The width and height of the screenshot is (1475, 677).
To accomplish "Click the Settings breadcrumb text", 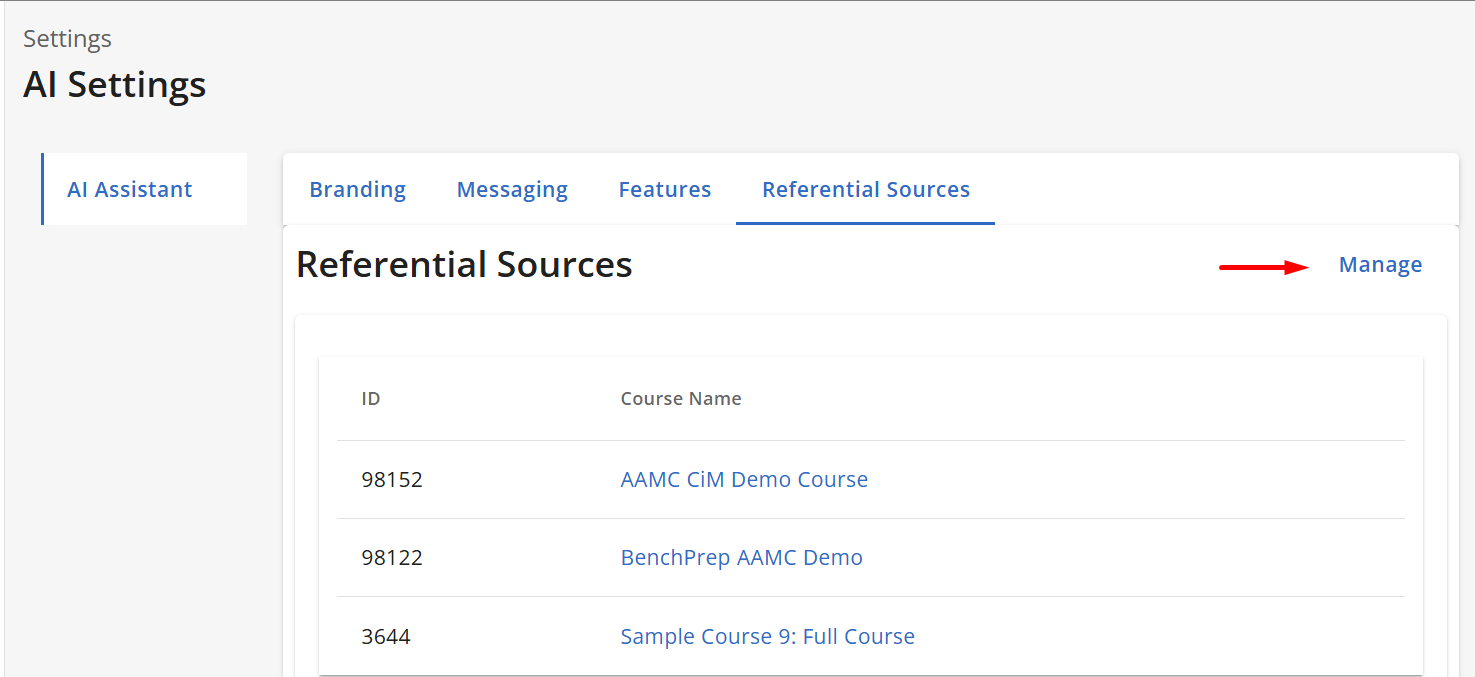I will (67, 39).
